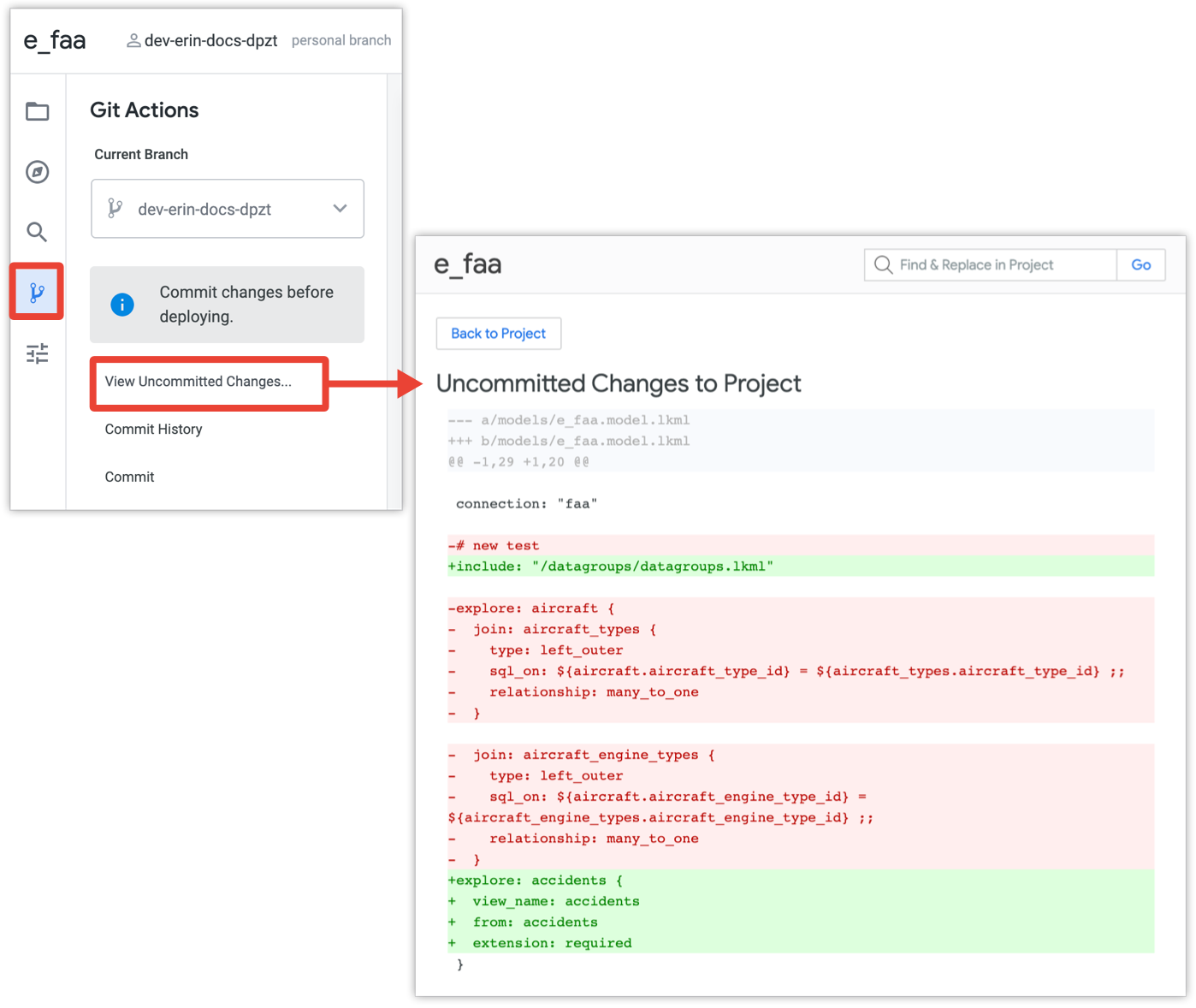Open the project settings sliders icon

(x=38, y=353)
